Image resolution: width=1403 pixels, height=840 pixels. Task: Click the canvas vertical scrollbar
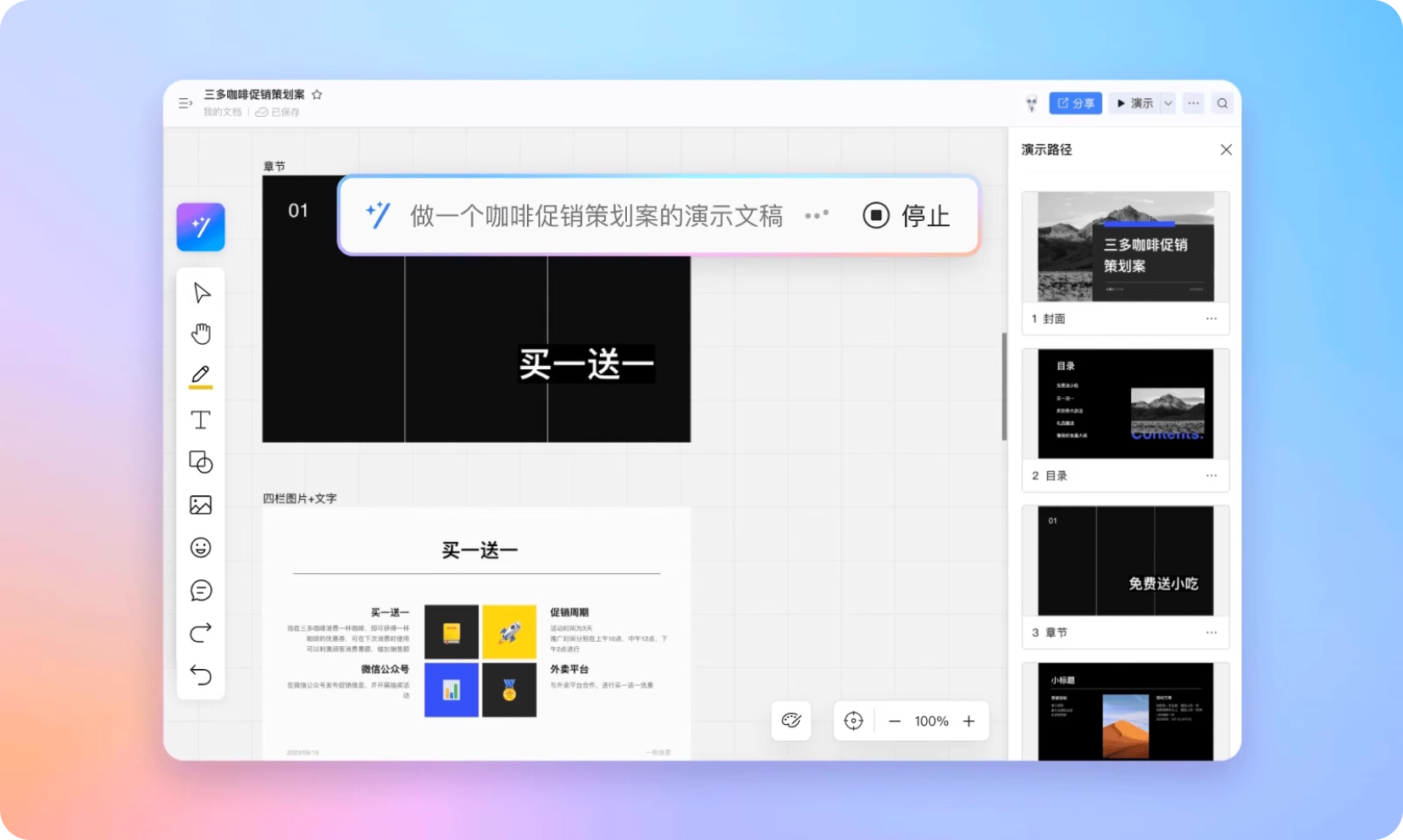pyautogui.click(x=1004, y=386)
